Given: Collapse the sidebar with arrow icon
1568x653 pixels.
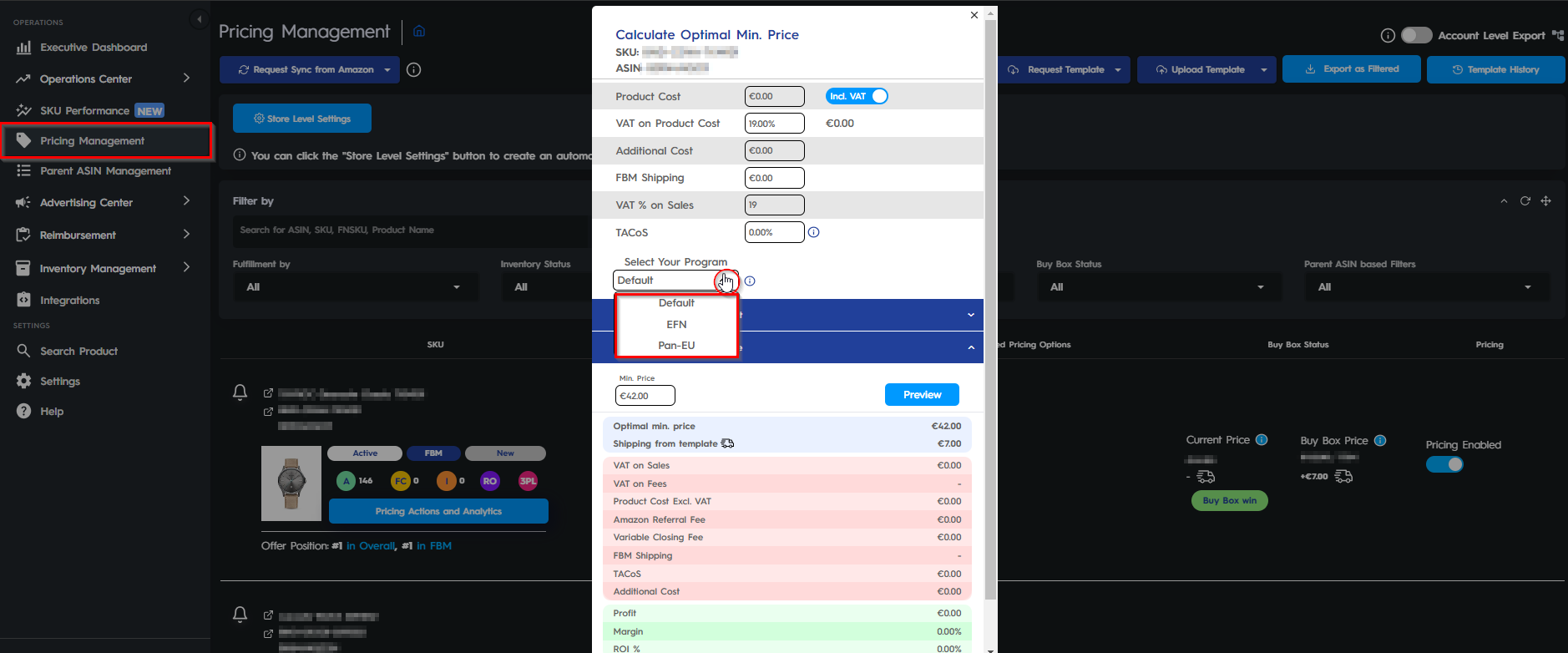Looking at the screenshot, I should [199, 19].
